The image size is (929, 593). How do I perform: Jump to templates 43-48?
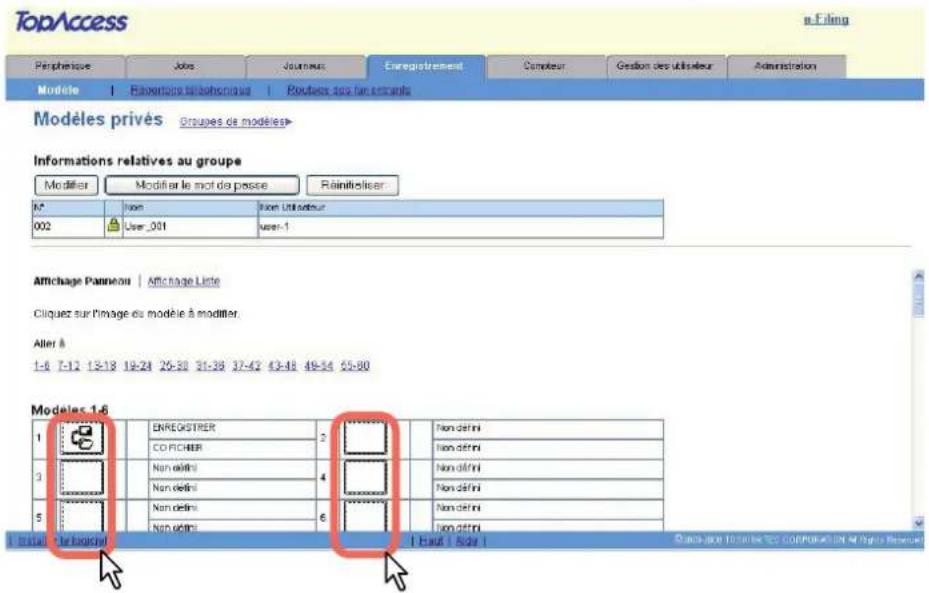(x=282, y=366)
